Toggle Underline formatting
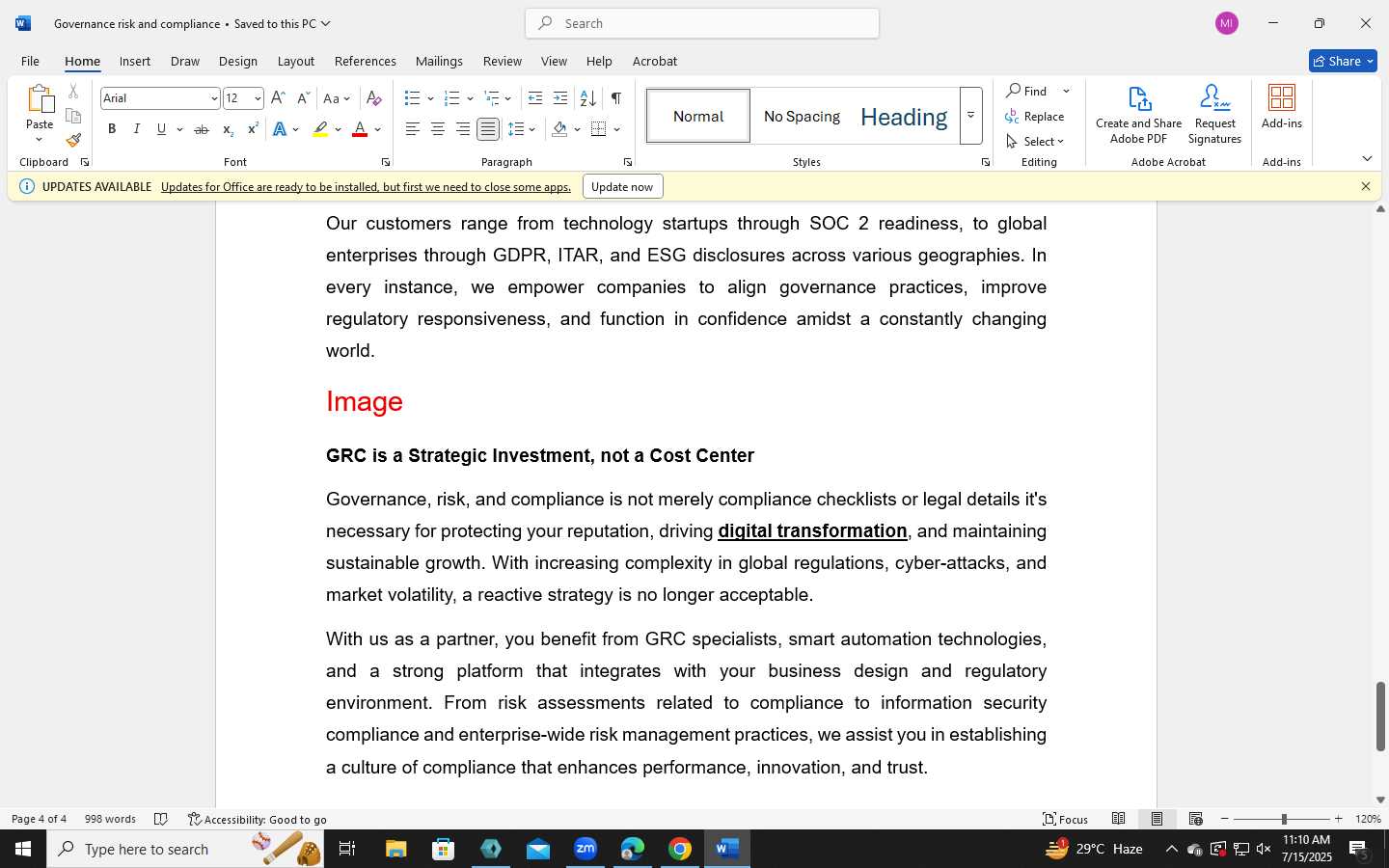The width and height of the screenshot is (1389, 868). tap(161, 129)
